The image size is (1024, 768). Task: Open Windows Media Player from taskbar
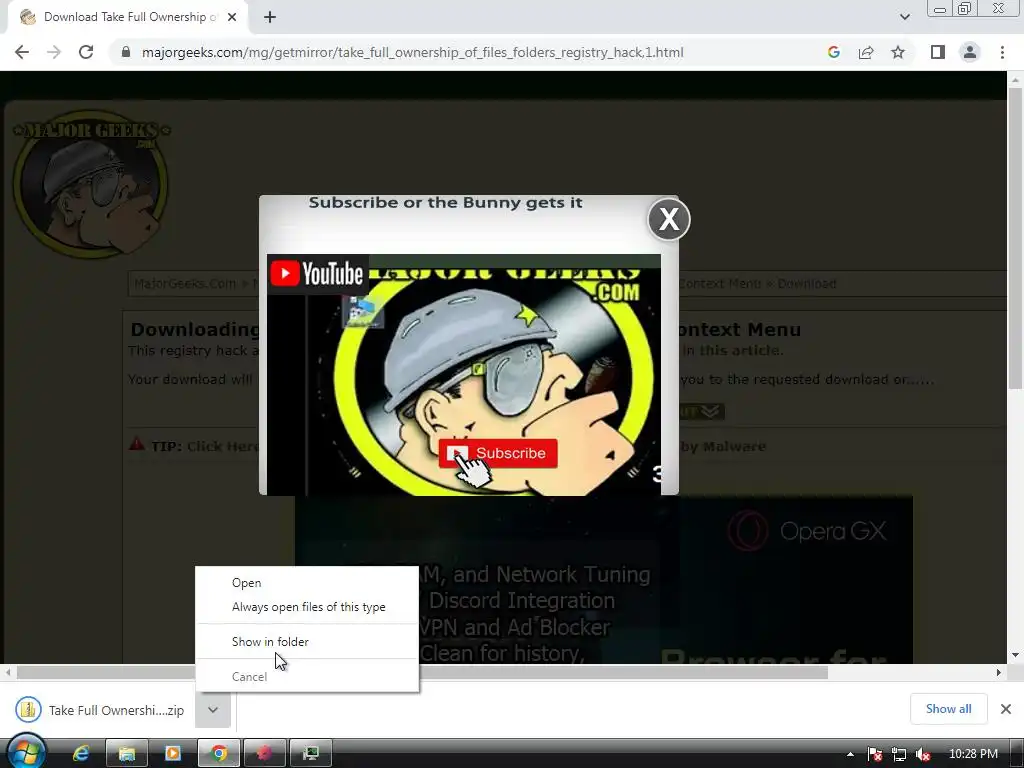pos(172,753)
